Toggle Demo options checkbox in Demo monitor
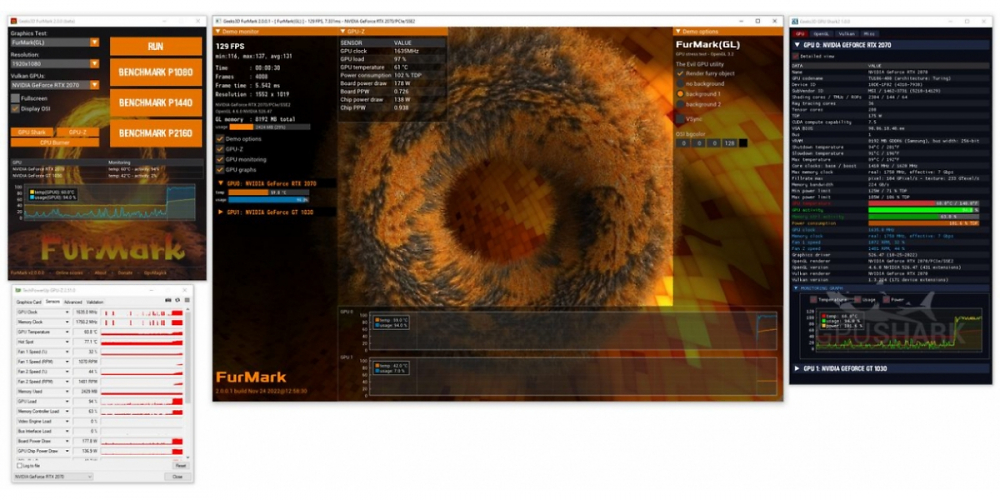 220,138
